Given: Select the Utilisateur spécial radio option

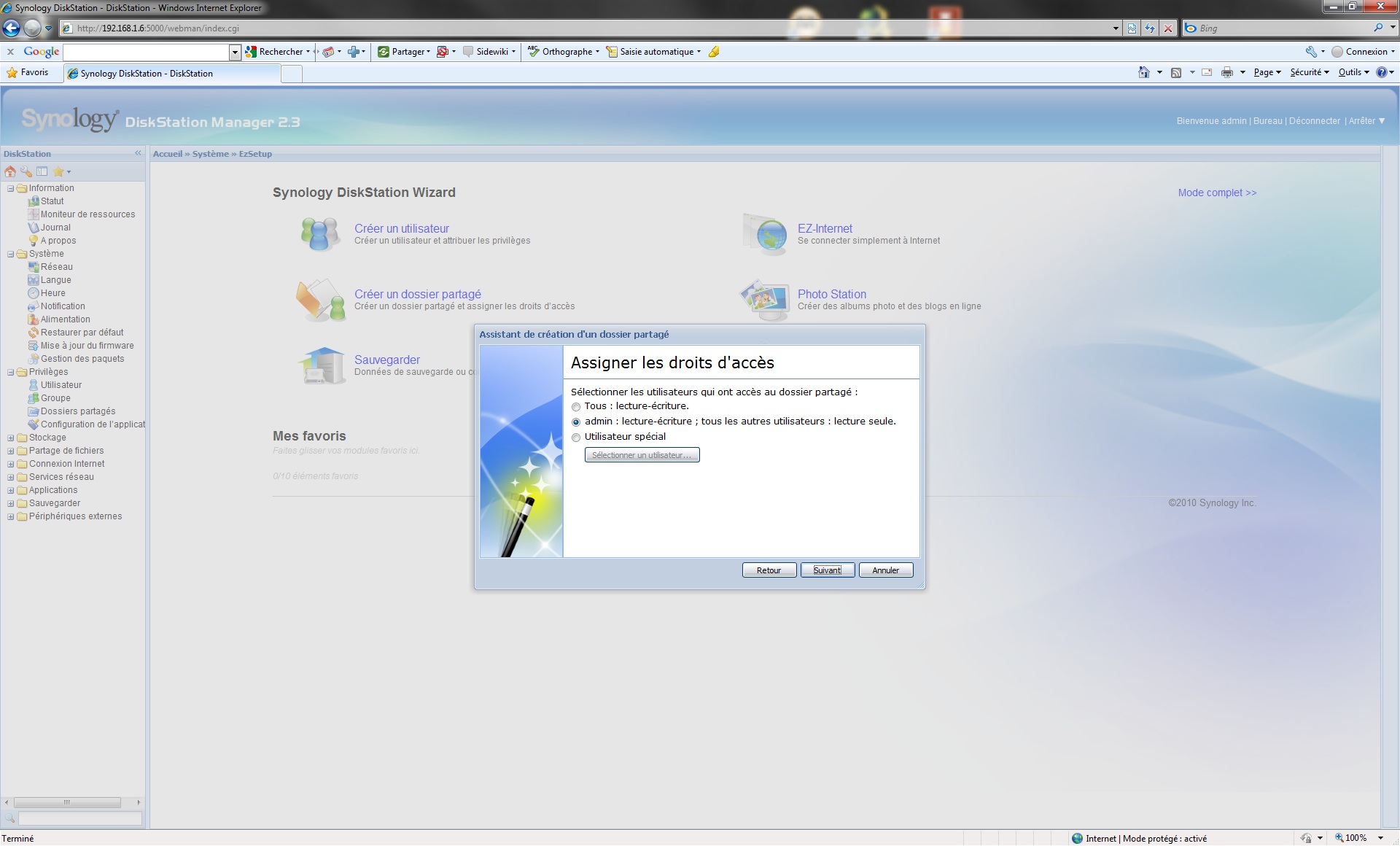Looking at the screenshot, I should [x=576, y=438].
